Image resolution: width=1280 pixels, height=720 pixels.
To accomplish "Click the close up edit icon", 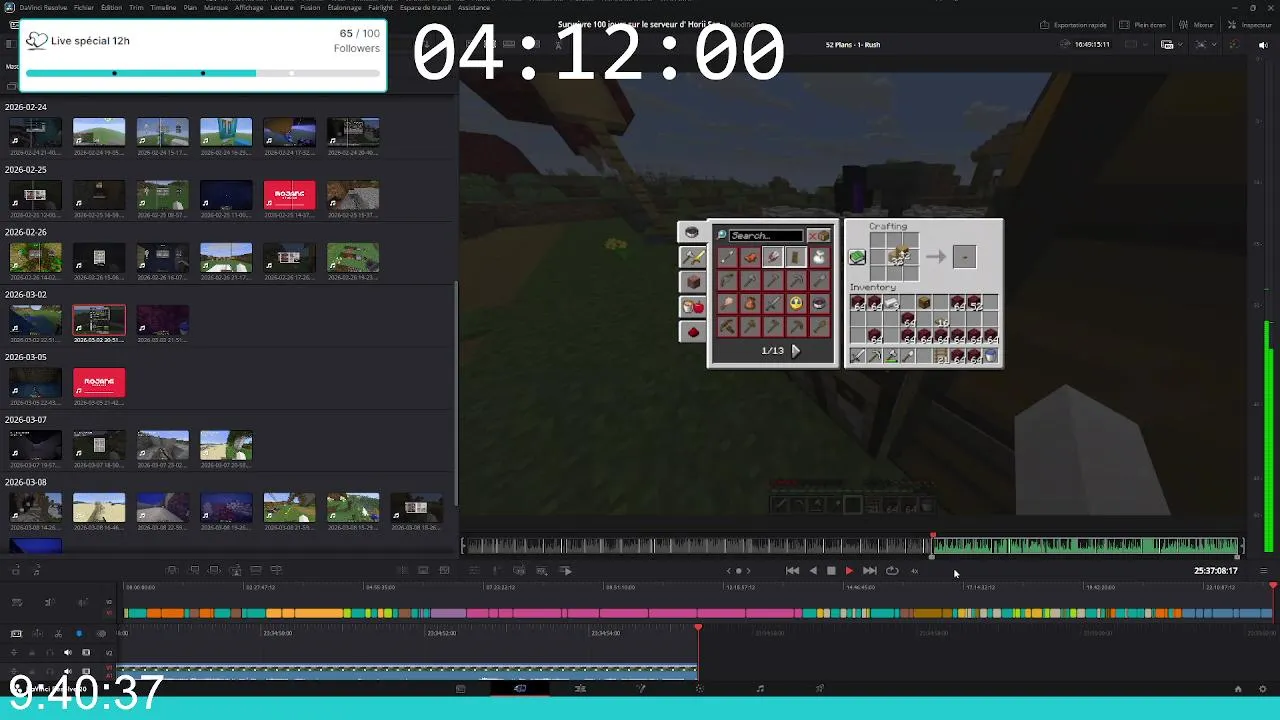I will pyautogui.click(x=235, y=570).
